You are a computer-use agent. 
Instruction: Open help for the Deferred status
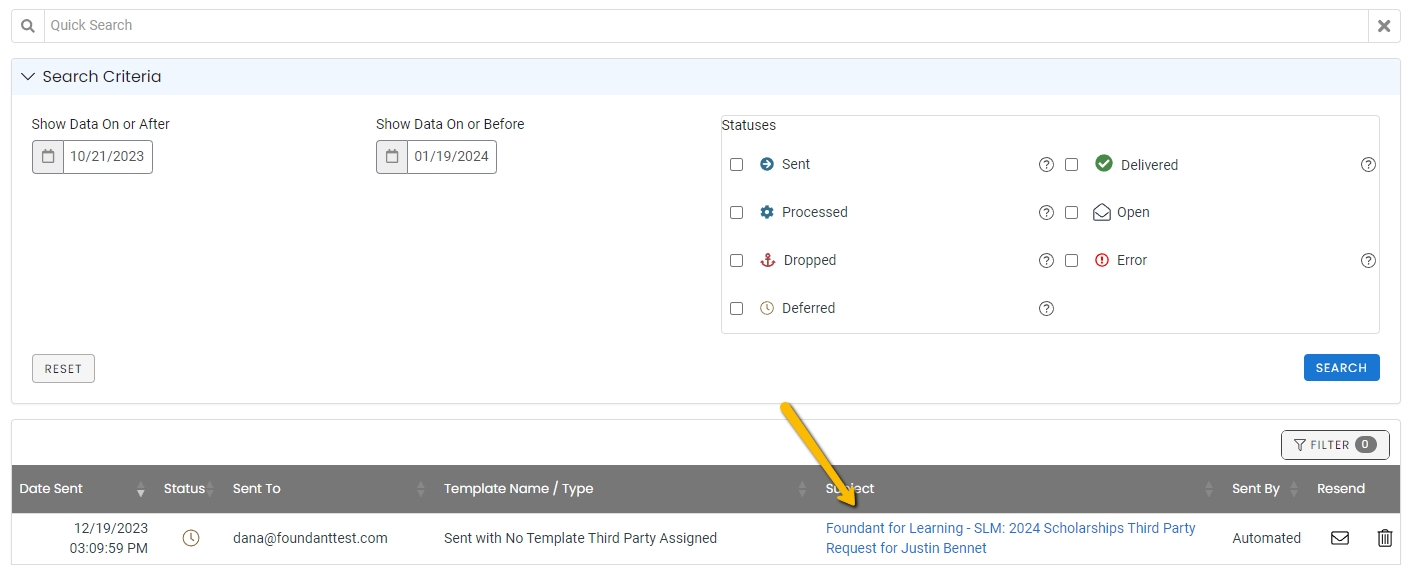pos(1046,309)
